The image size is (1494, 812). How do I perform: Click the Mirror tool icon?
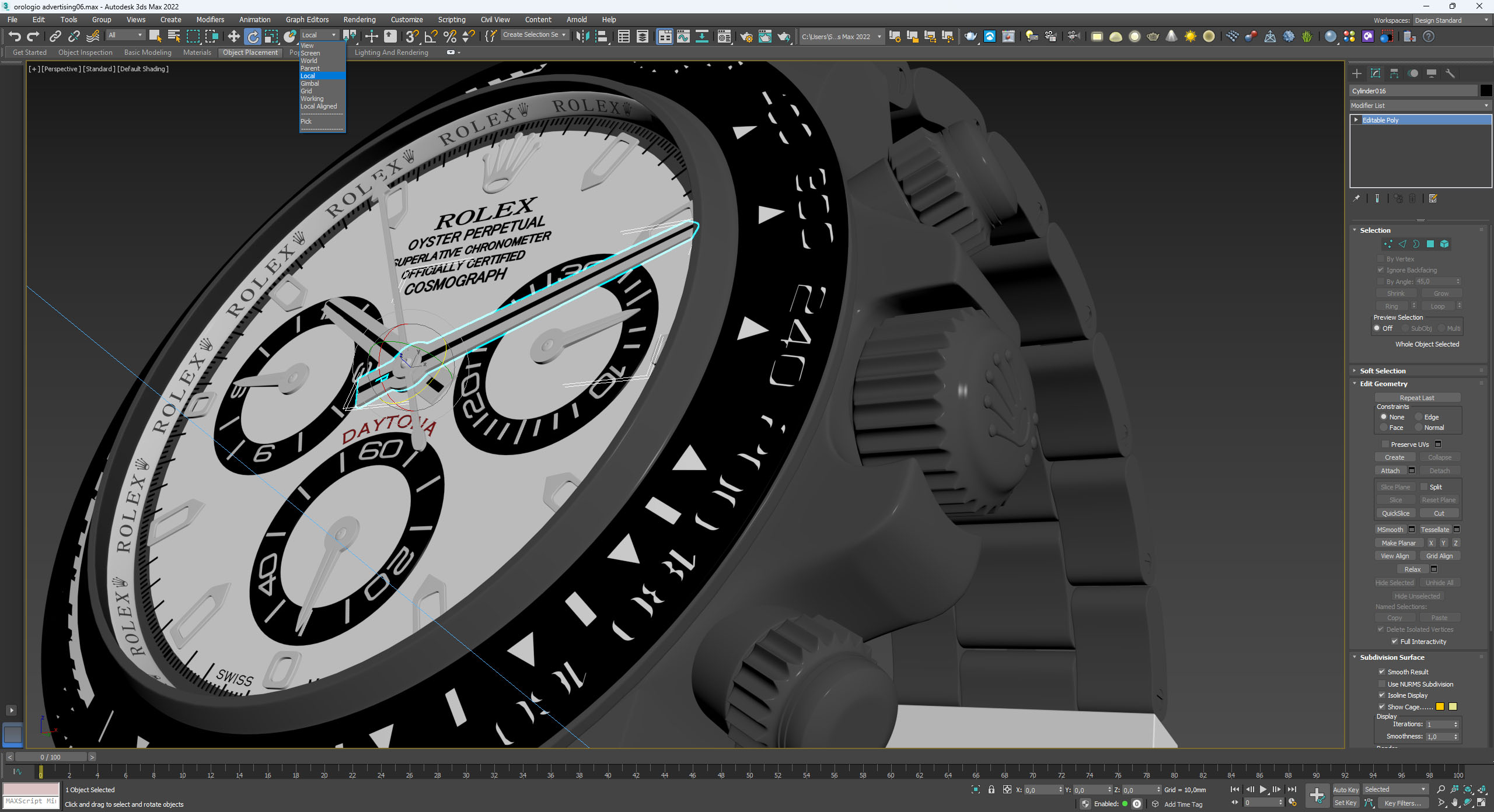582,36
